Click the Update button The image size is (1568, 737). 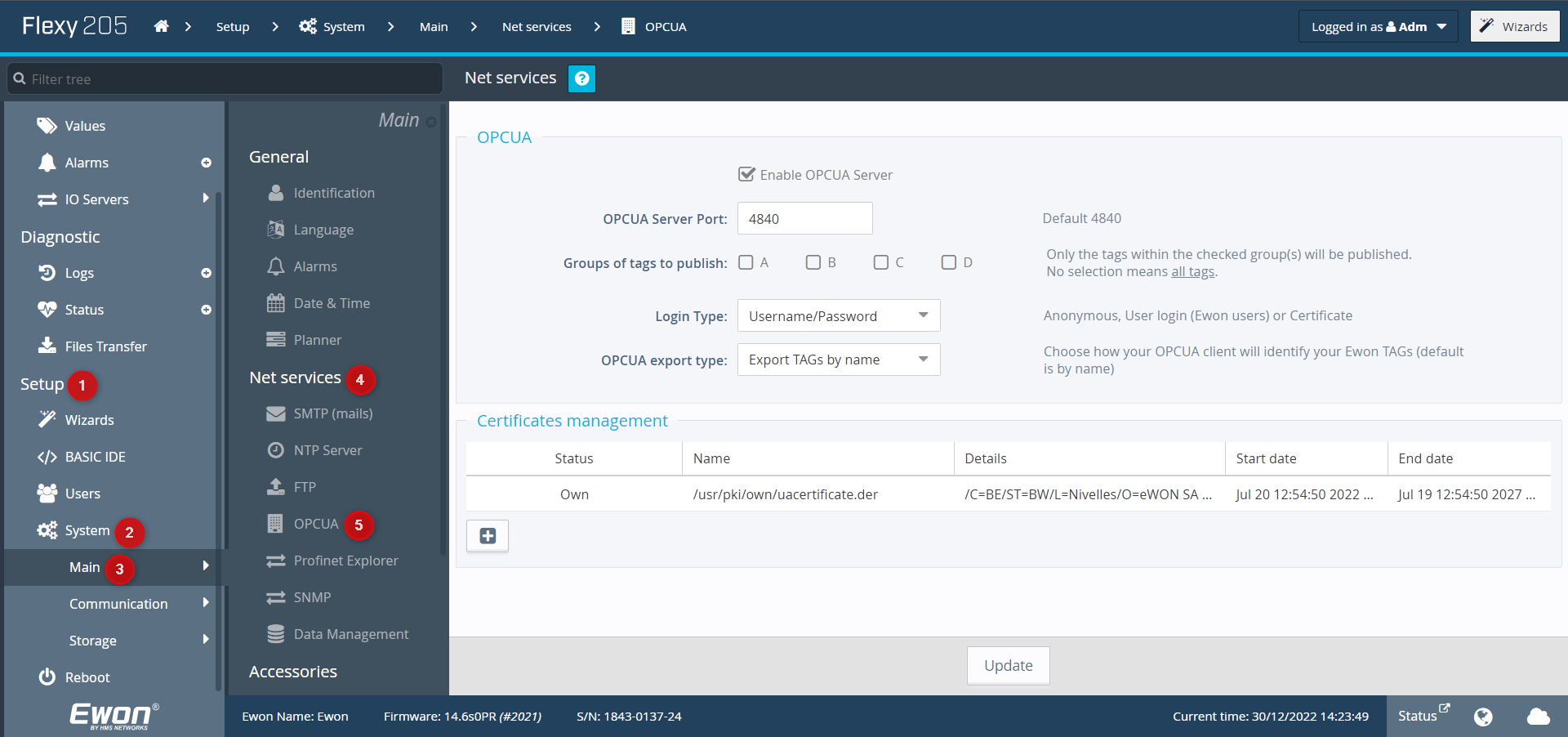(x=1008, y=665)
